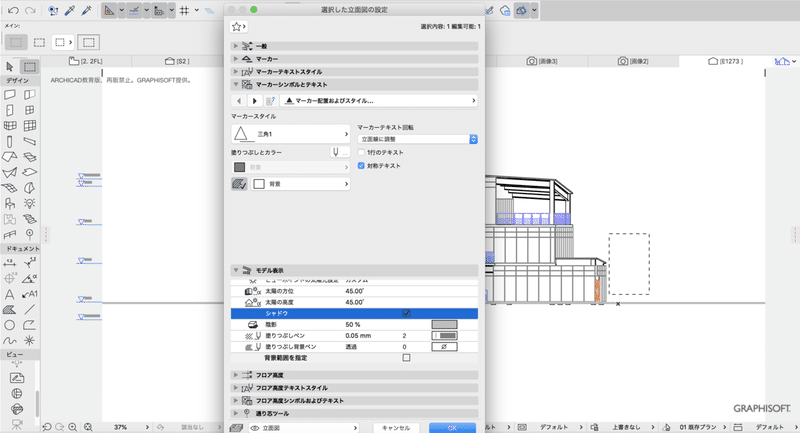Click the 塗りつぶしペン pen swatch
The image size is (800, 433).
[x=444, y=336]
